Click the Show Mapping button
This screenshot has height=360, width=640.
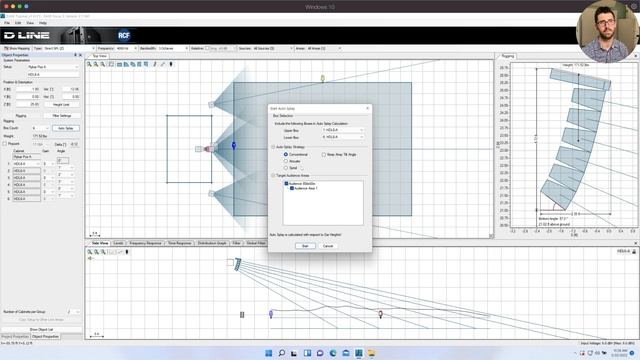tap(17, 48)
